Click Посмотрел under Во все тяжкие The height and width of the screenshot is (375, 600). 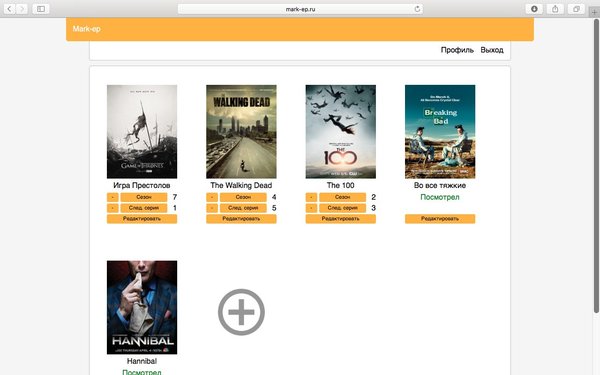(x=440, y=197)
